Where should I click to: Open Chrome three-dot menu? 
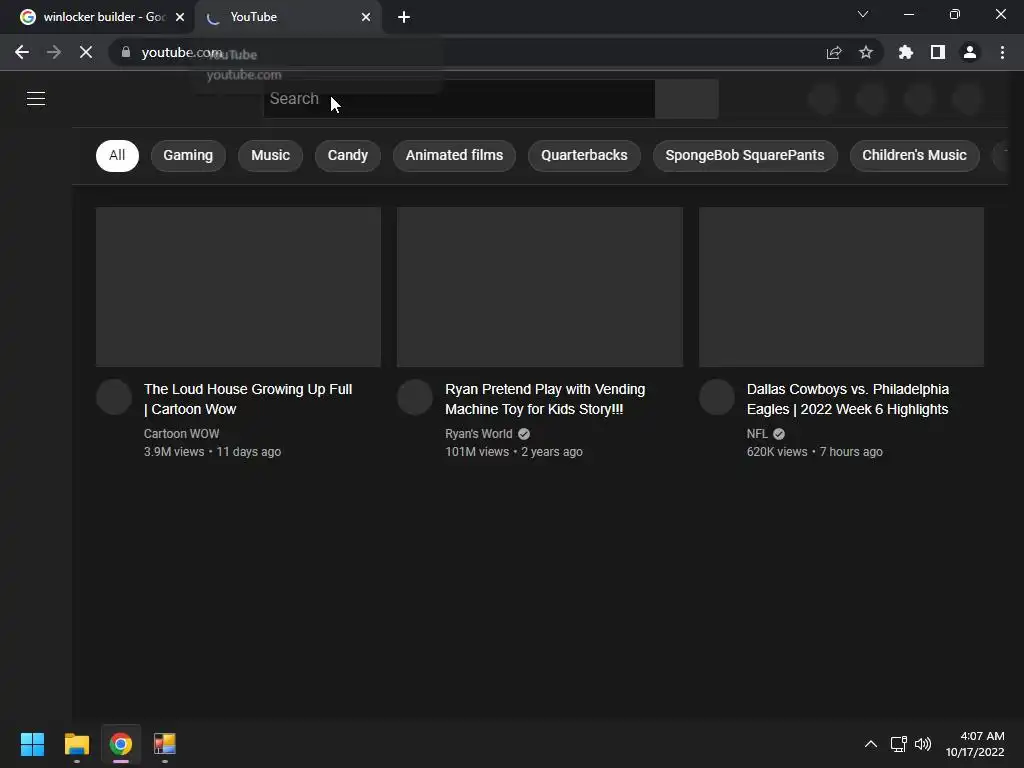(x=1002, y=52)
